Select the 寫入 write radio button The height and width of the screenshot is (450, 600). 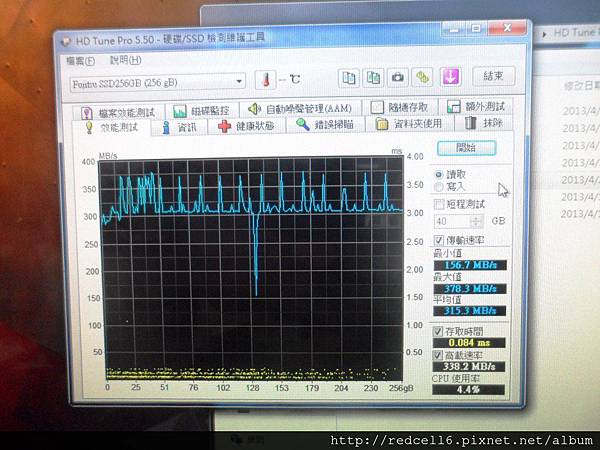click(450, 187)
